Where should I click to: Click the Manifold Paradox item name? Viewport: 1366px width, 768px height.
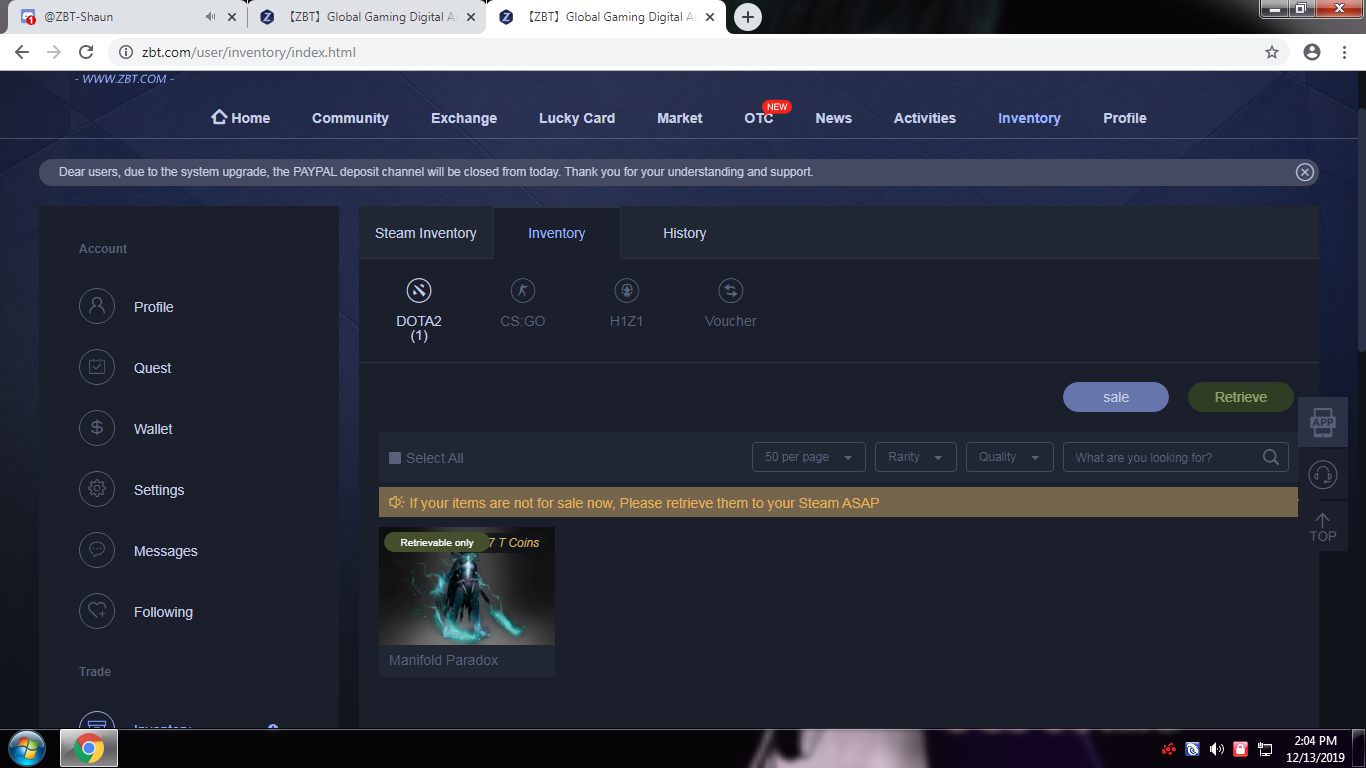pos(443,660)
